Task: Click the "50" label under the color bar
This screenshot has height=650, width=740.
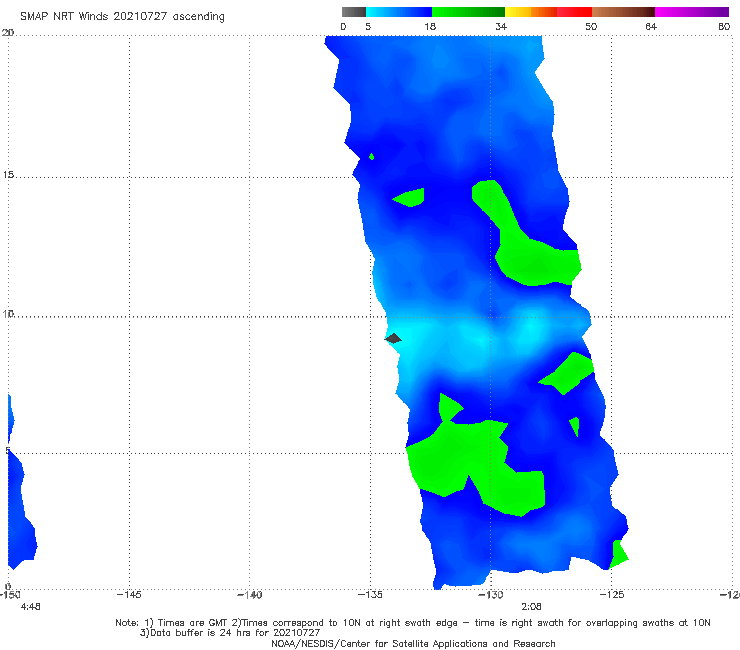Action: coord(591,27)
